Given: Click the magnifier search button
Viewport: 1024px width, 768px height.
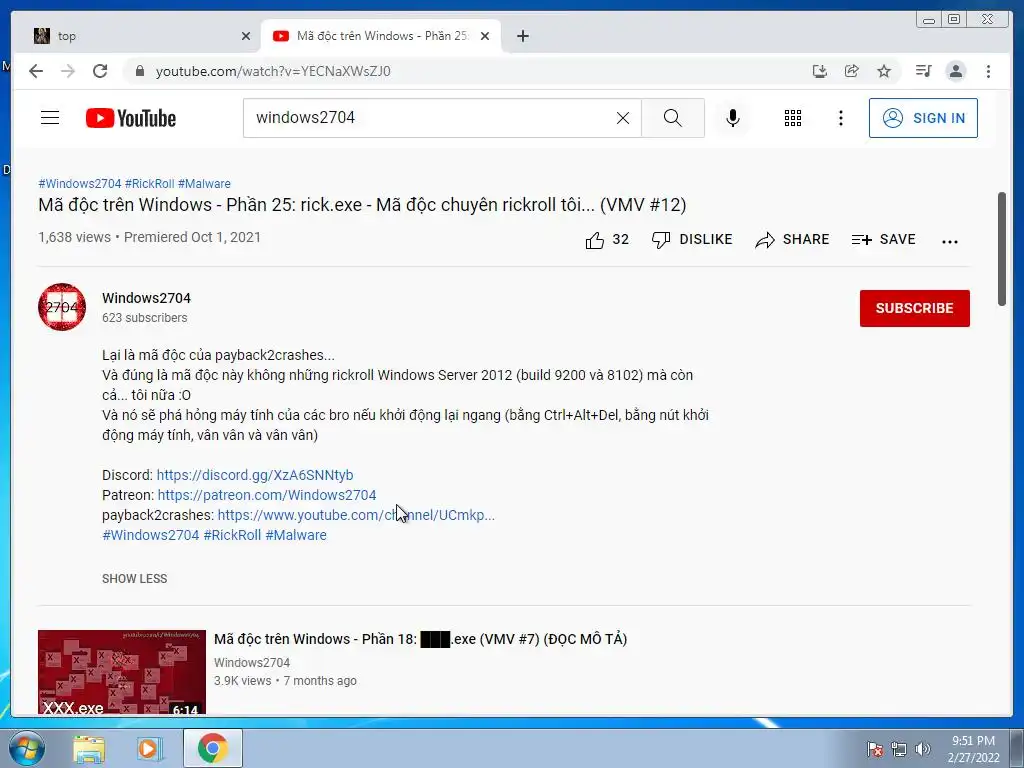Looking at the screenshot, I should point(673,118).
